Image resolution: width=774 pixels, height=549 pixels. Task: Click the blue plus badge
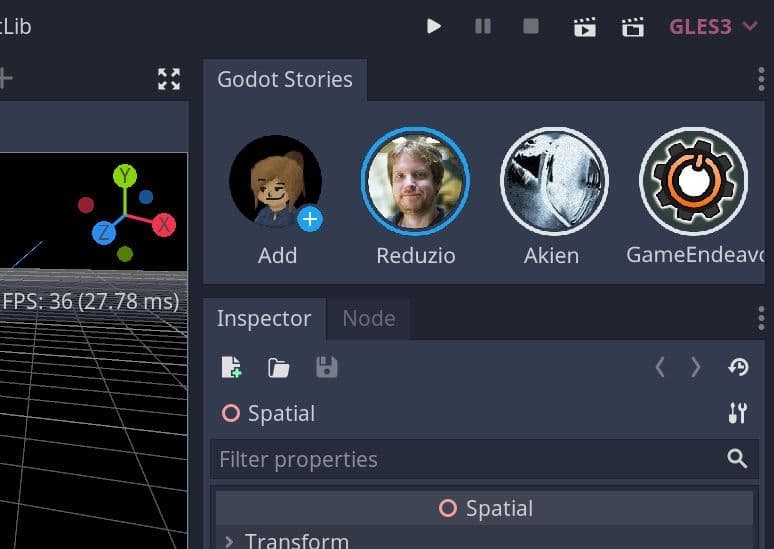(x=310, y=219)
